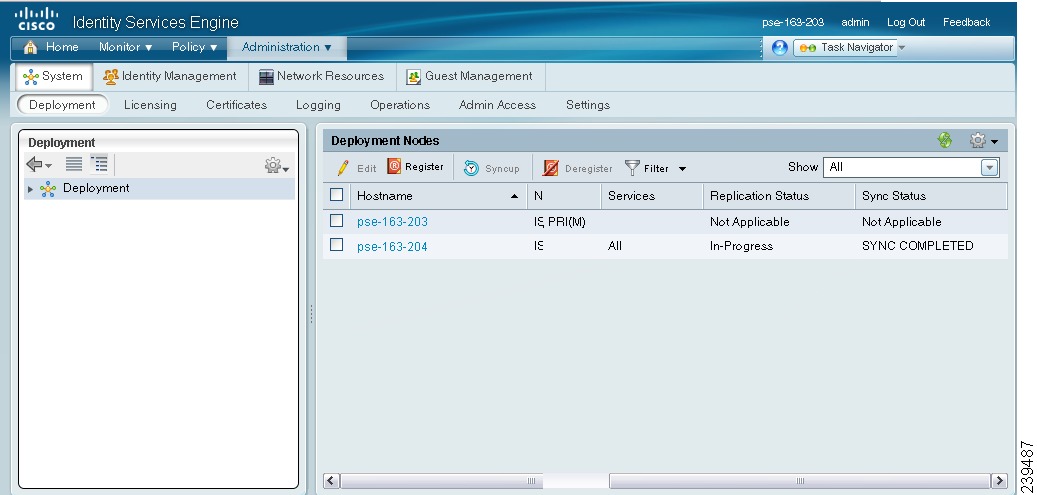
Task: Click the SYNC COMPLETED status cell
Action: click(917, 246)
